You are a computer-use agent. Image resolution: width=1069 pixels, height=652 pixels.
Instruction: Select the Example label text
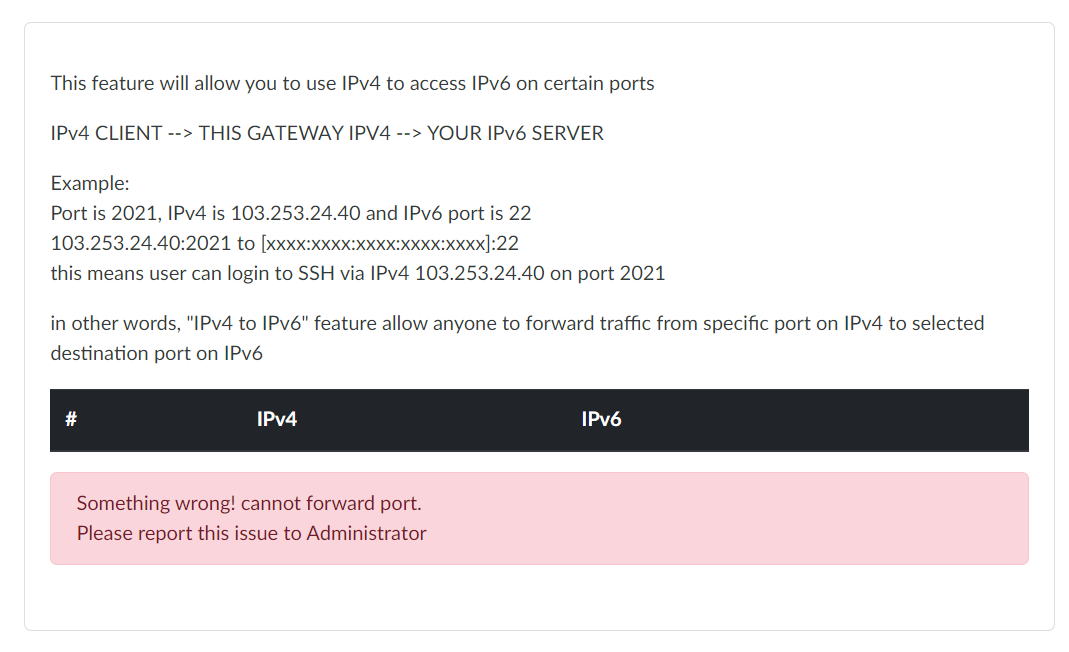pos(90,183)
